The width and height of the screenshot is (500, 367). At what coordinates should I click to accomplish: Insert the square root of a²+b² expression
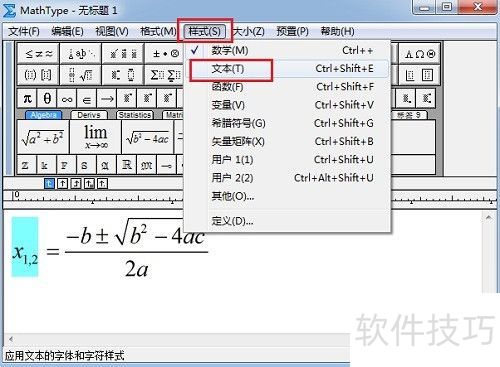click(43, 137)
